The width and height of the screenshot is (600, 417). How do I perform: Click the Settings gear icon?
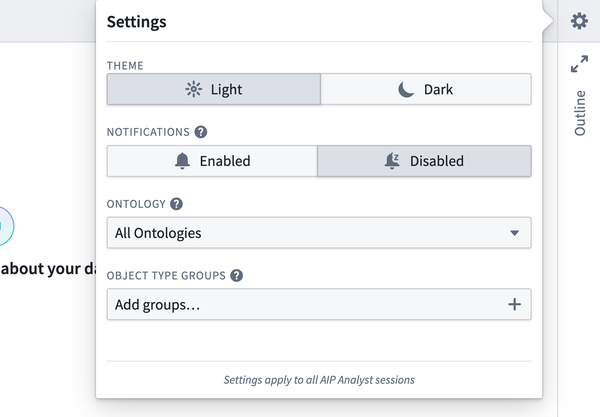[579, 21]
